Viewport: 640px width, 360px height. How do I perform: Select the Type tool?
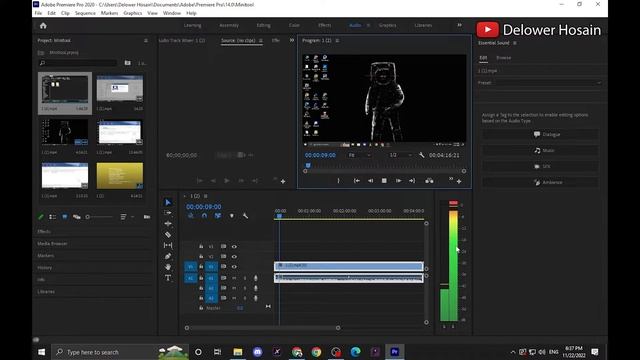point(168,278)
